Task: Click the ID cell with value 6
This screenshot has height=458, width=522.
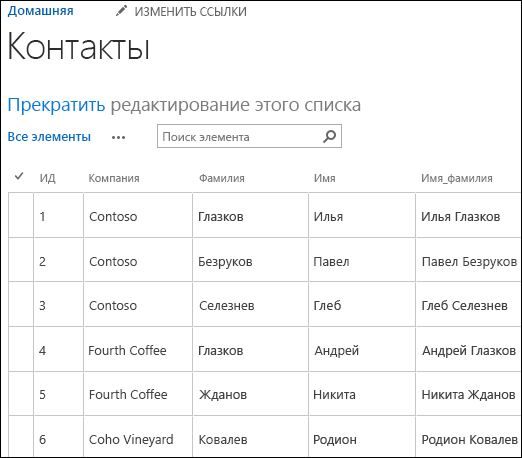Action: 58,437
